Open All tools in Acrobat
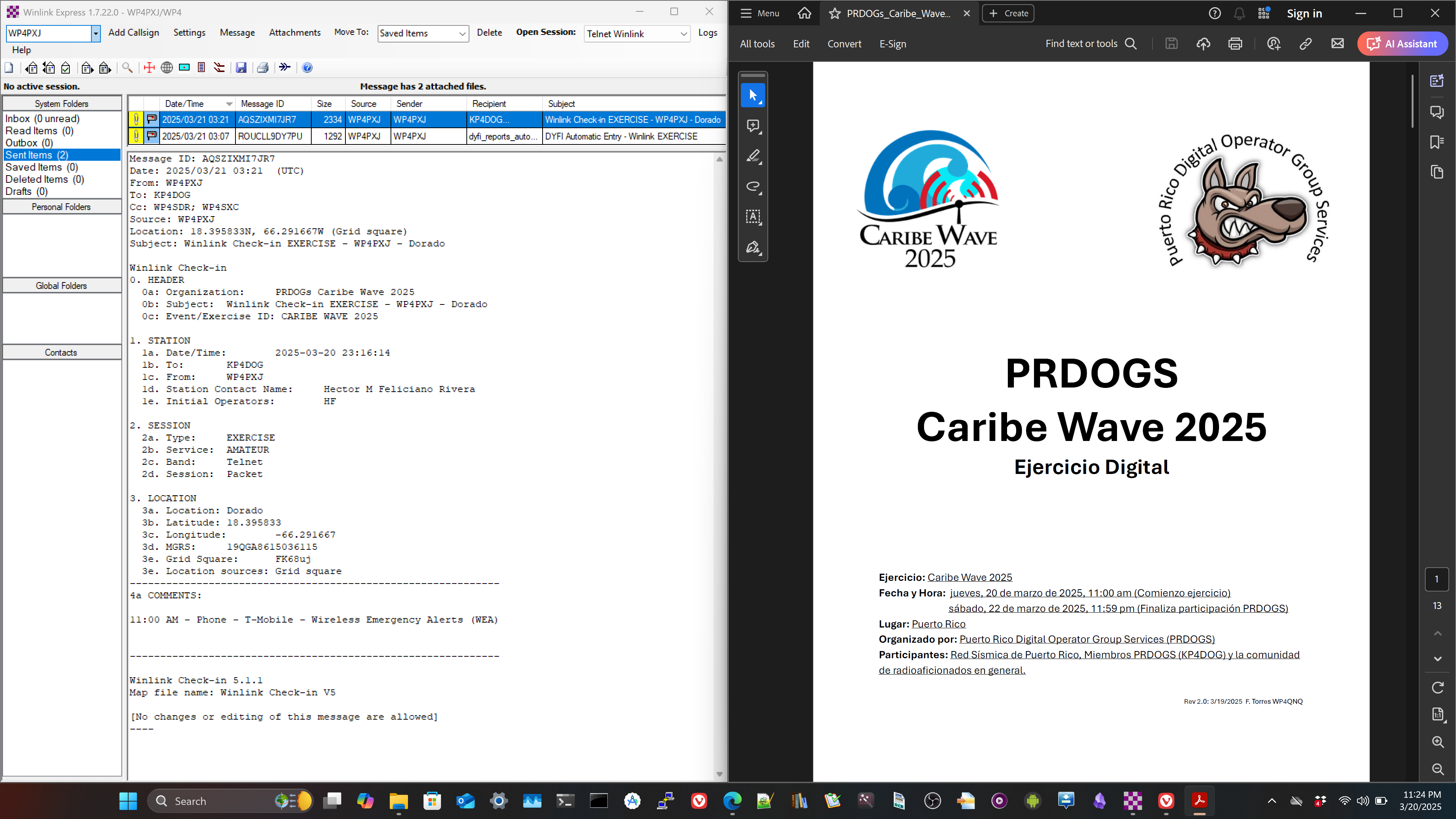This screenshot has height=819, width=1456. (757, 44)
